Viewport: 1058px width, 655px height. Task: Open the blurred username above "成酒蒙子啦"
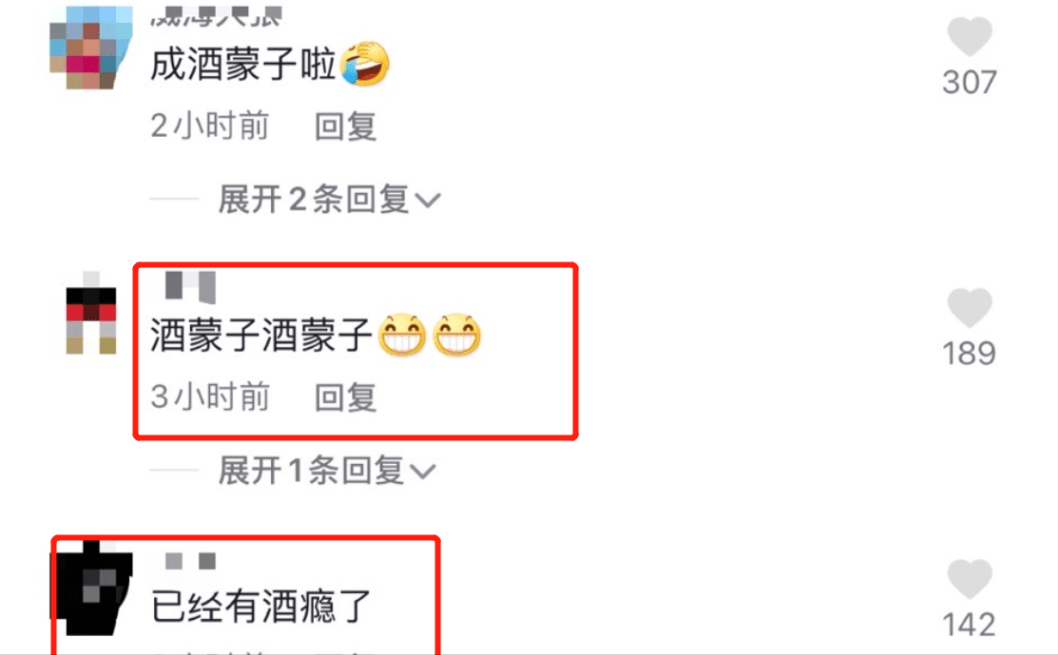(x=216, y=16)
